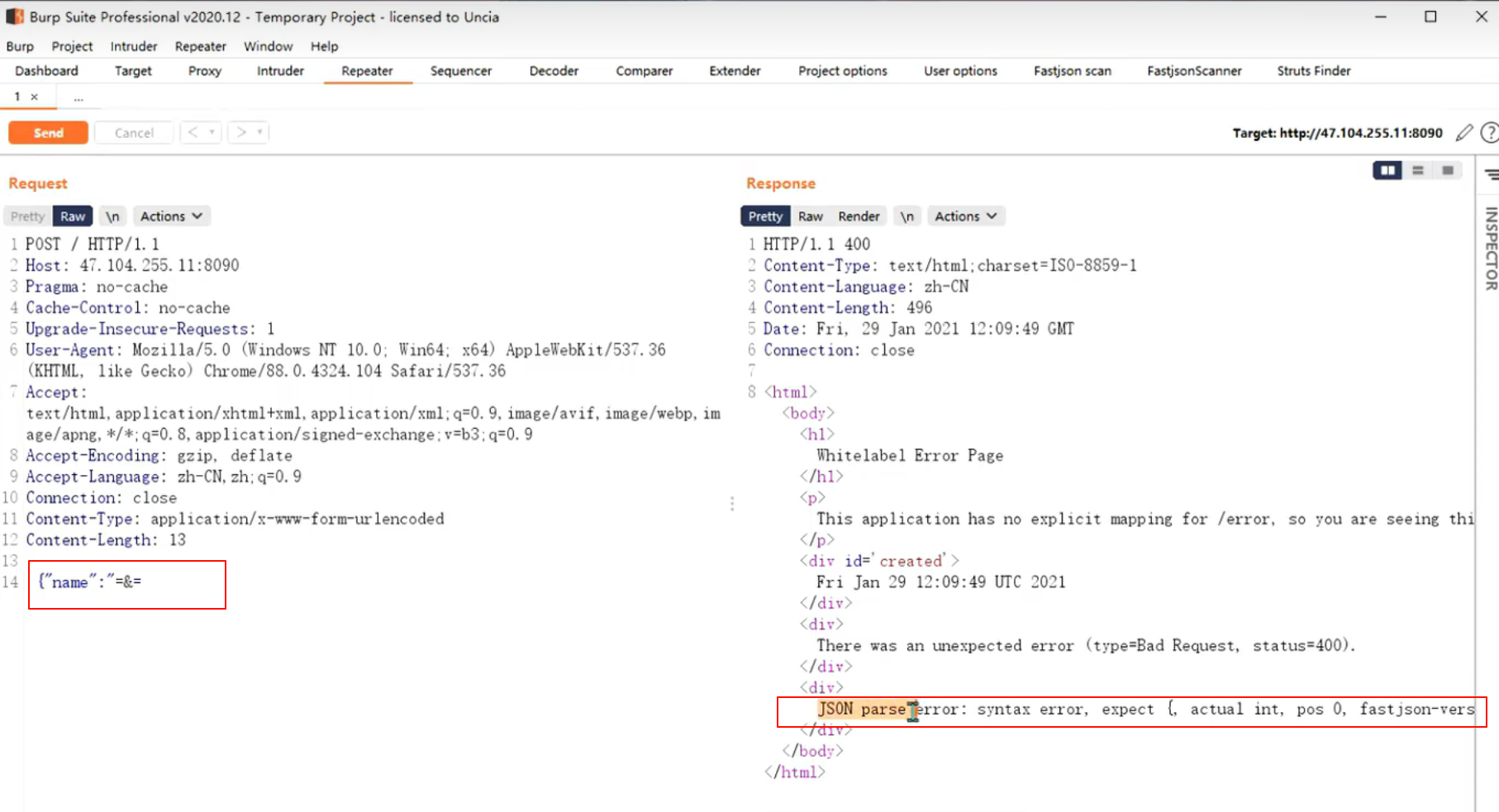Expand the Inspector side panel
Viewport: 1499px width, 812px height.
point(1490,248)
